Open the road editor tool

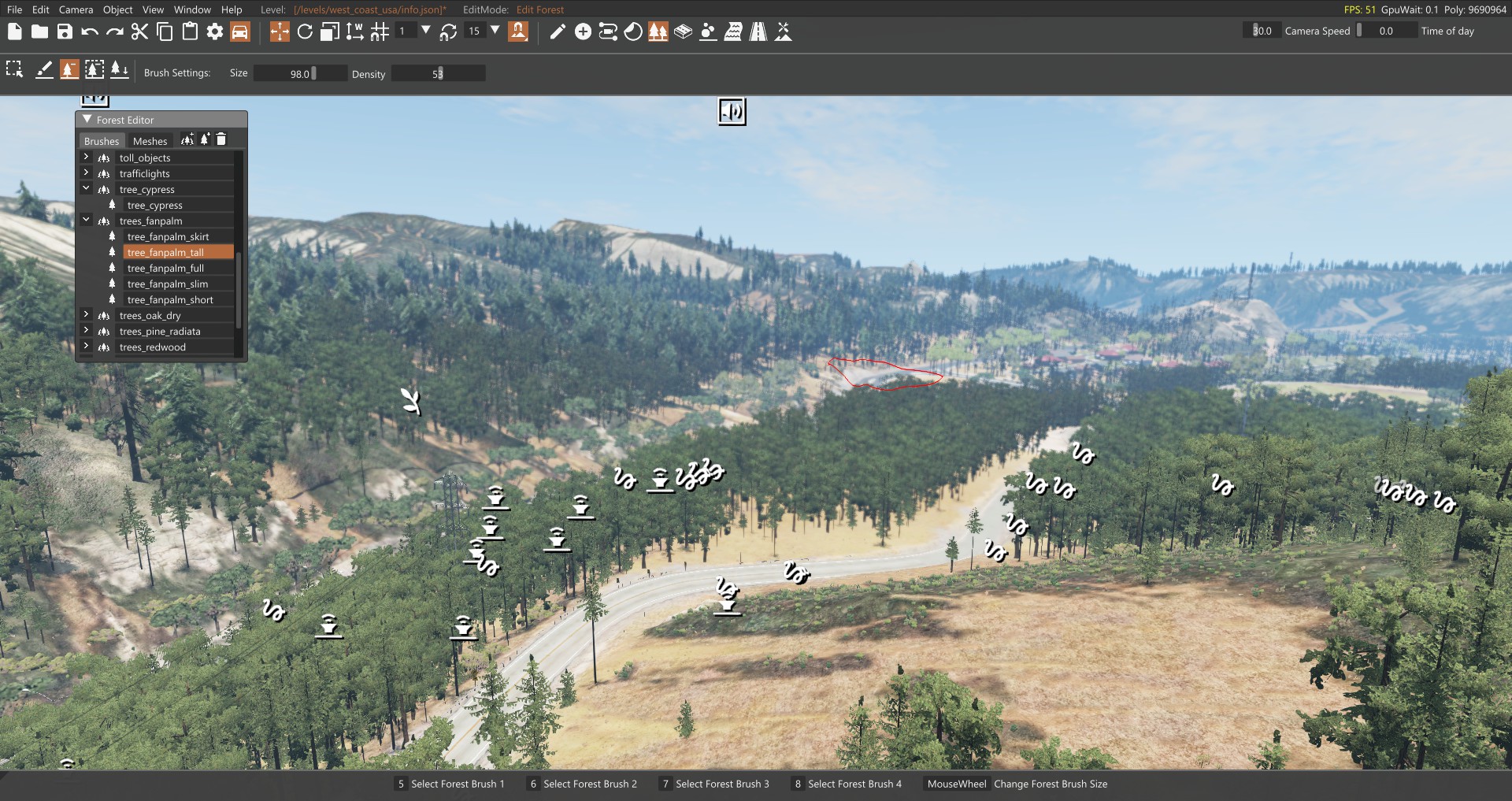click(758, 32)
